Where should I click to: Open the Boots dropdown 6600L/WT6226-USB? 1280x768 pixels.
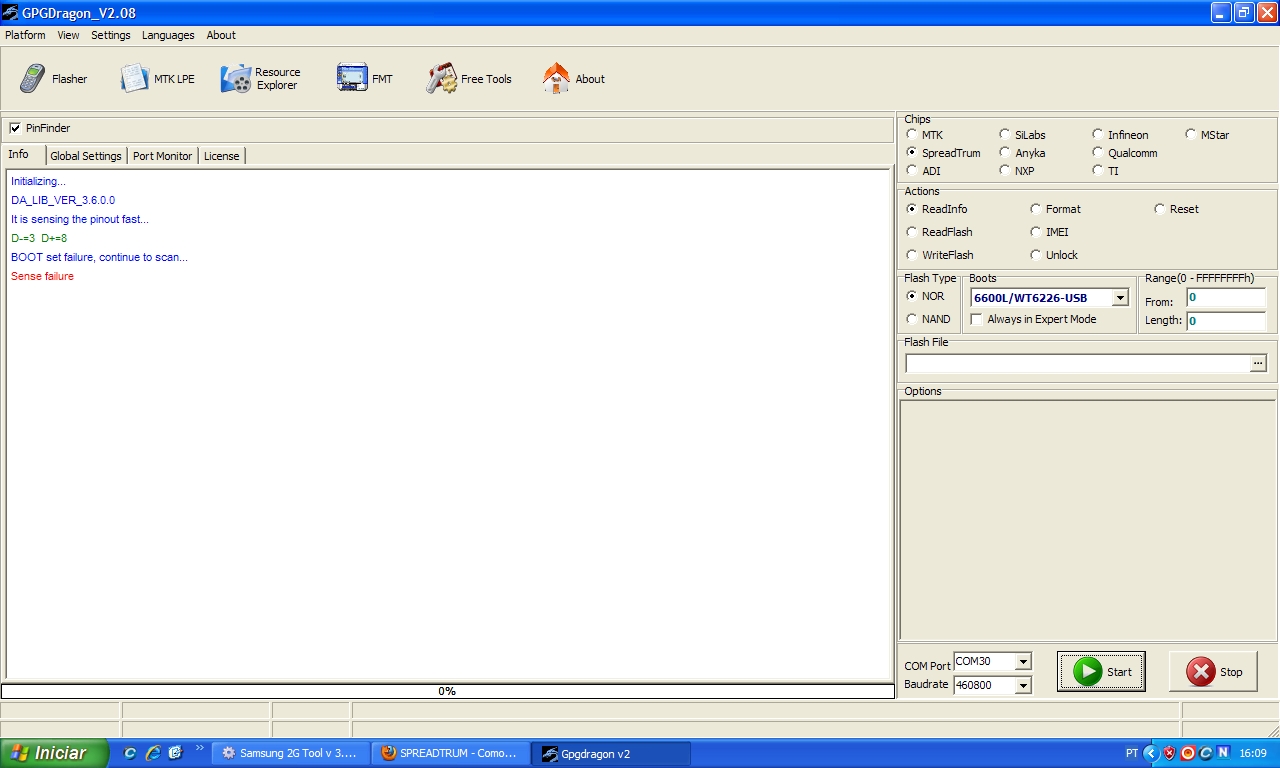[x=1120, y=298]
